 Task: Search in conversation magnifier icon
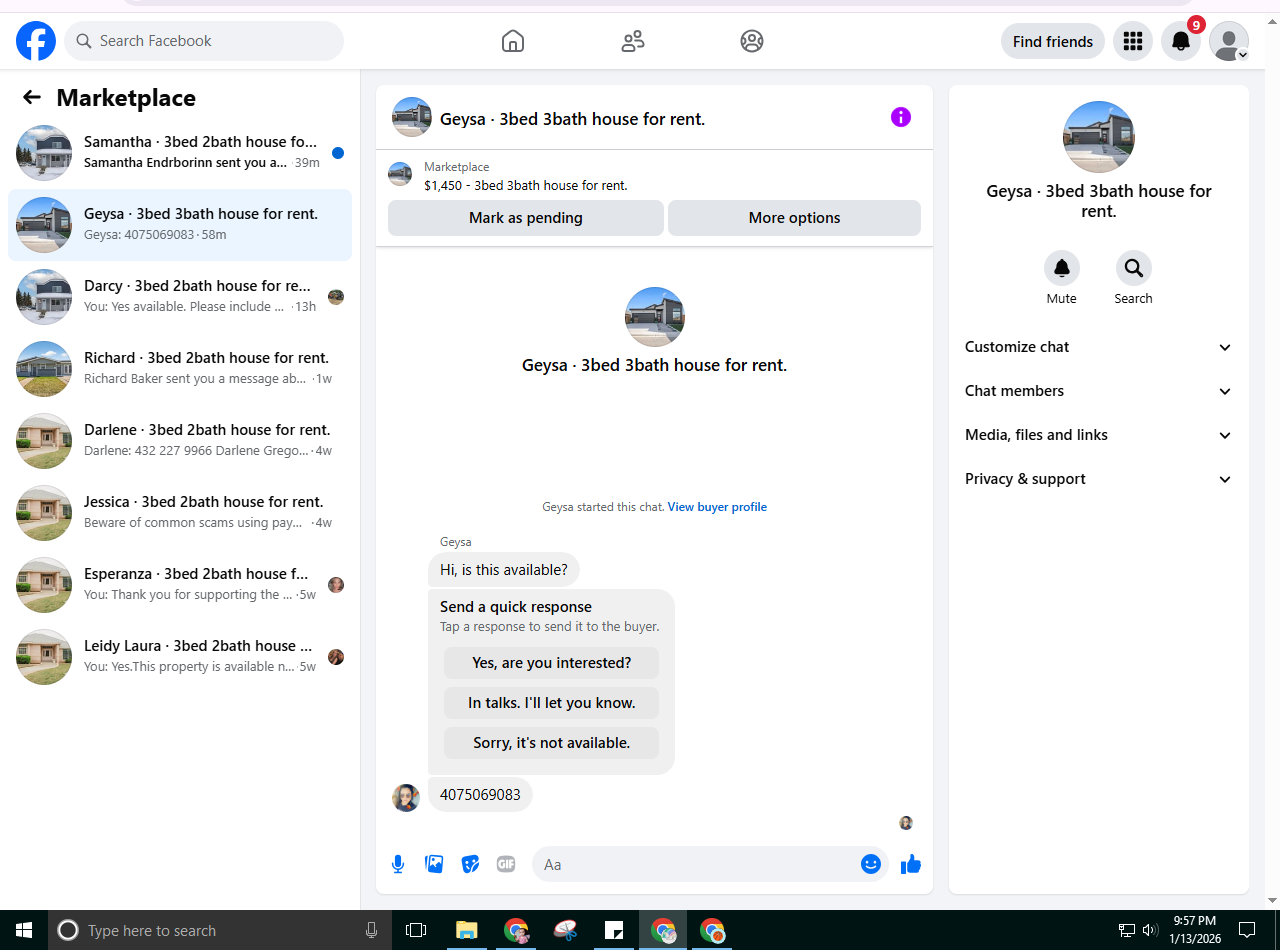tap(1134, 268)
